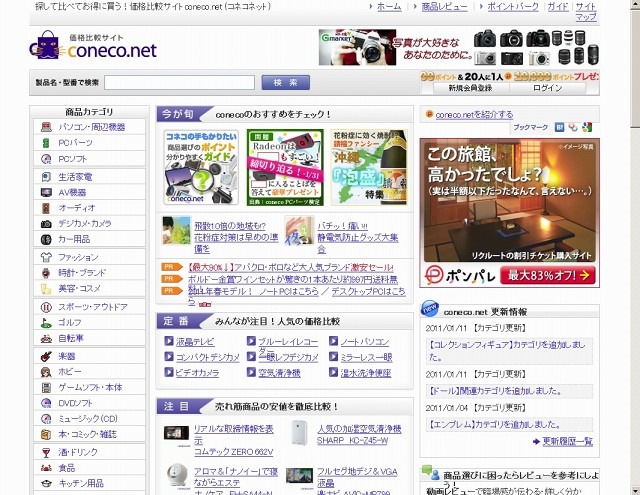The height and width of the screenshot is (495, 640).
Task: Select the 生活家電 category icon
Action: pos(46,177)
